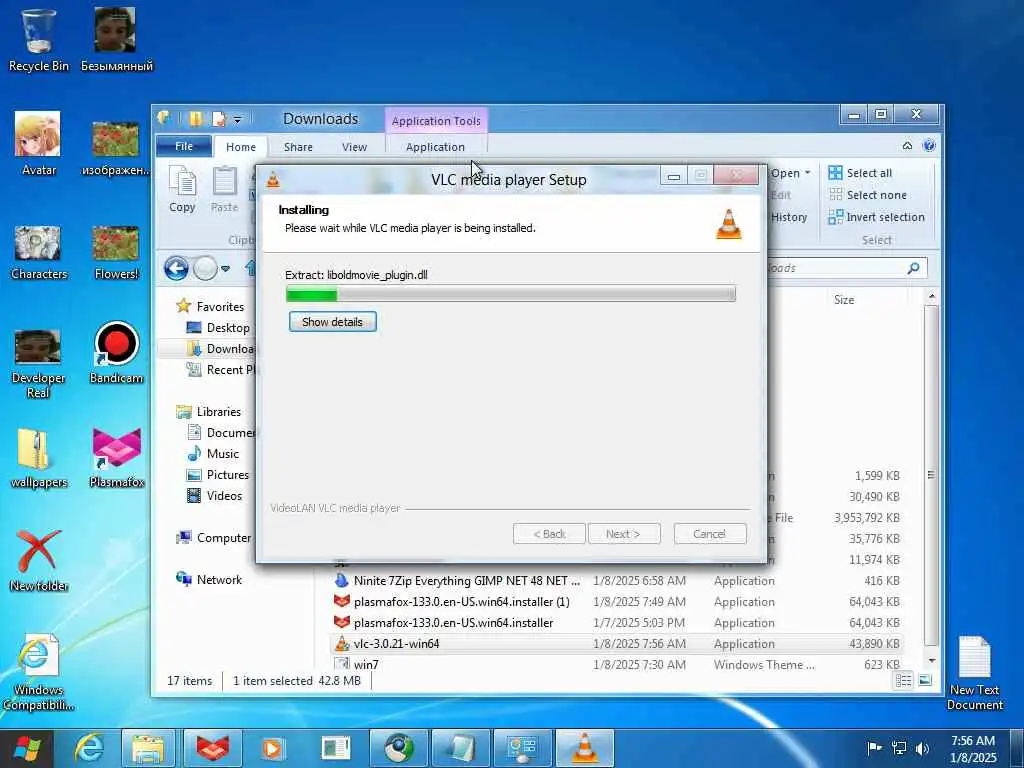Open the Open dropdown in ribbon
Screen dimensions: 1024x768
pos(791,173)
